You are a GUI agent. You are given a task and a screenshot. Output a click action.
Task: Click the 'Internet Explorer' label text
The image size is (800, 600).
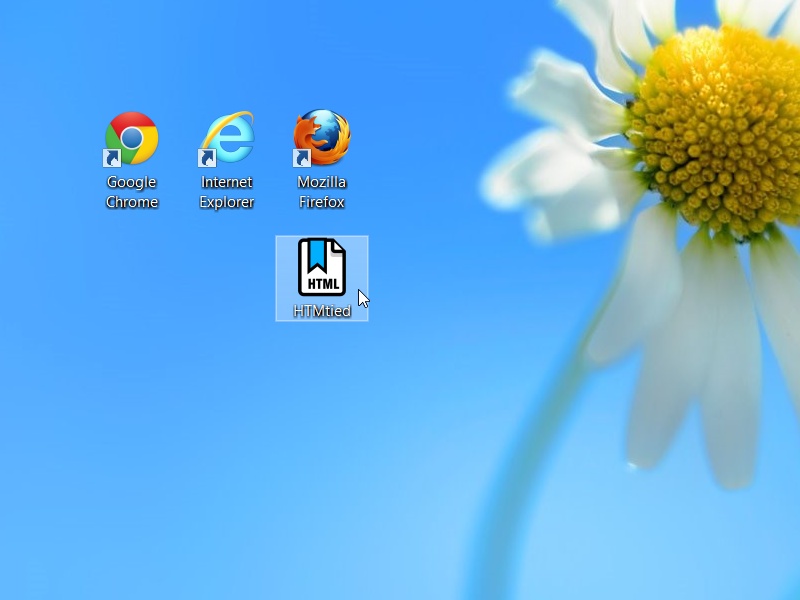(x=227, y=192)
